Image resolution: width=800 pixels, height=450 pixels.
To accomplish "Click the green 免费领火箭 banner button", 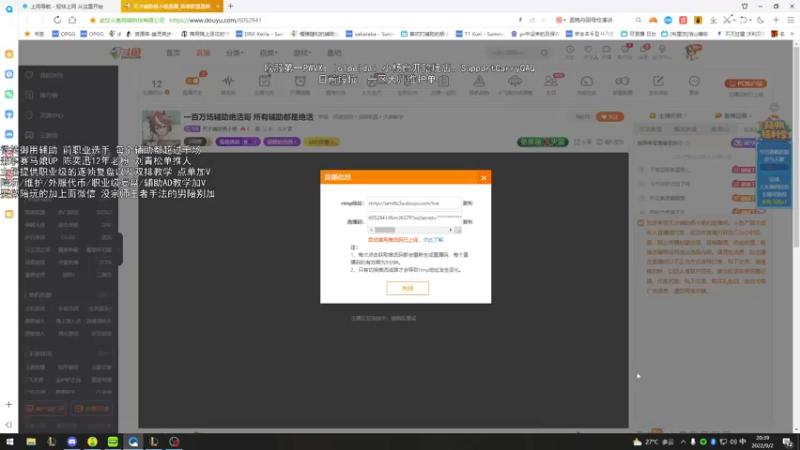I will click(542, 142).
